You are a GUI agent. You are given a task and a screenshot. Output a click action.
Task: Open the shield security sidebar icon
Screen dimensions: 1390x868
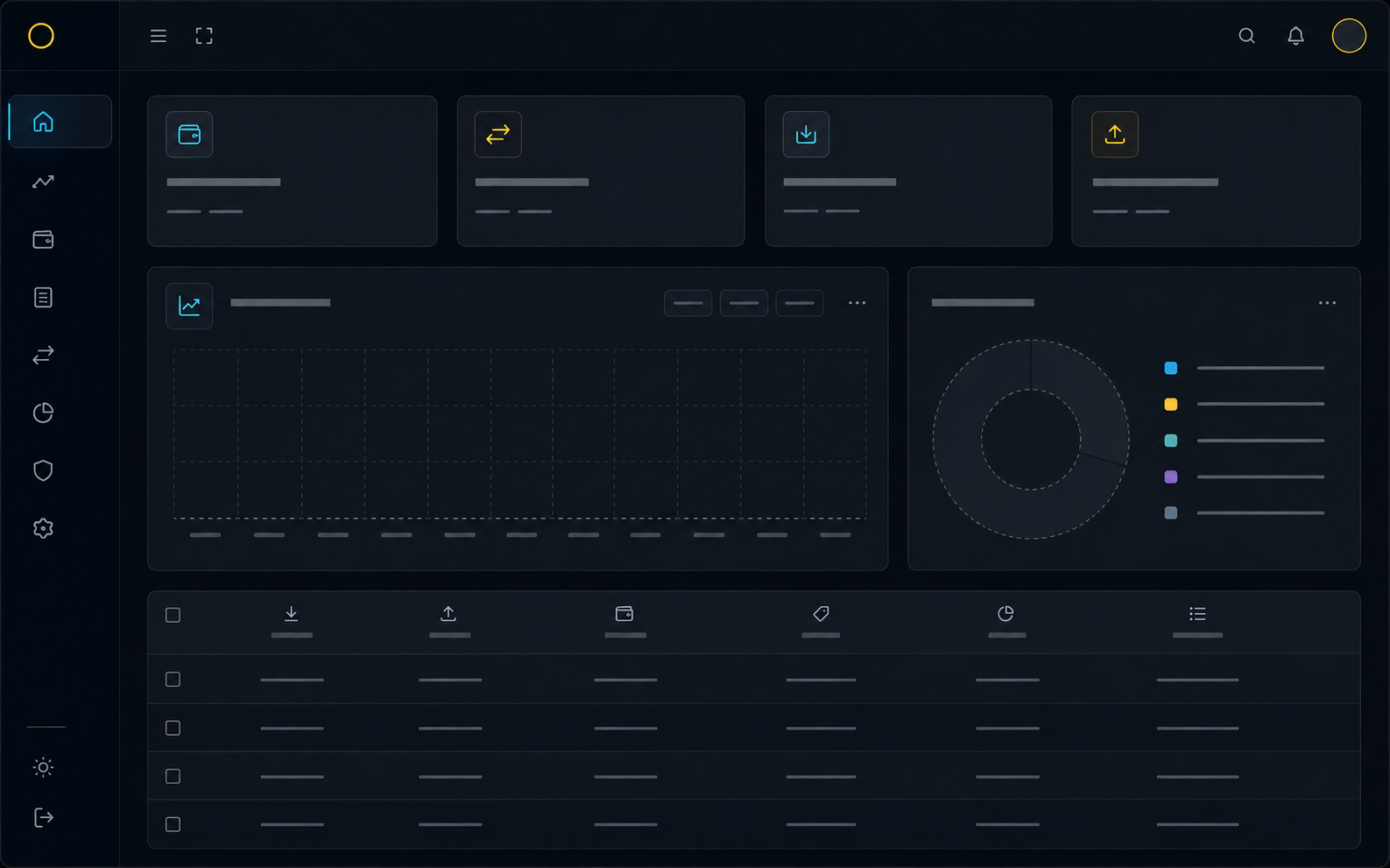tap(43, 470)
